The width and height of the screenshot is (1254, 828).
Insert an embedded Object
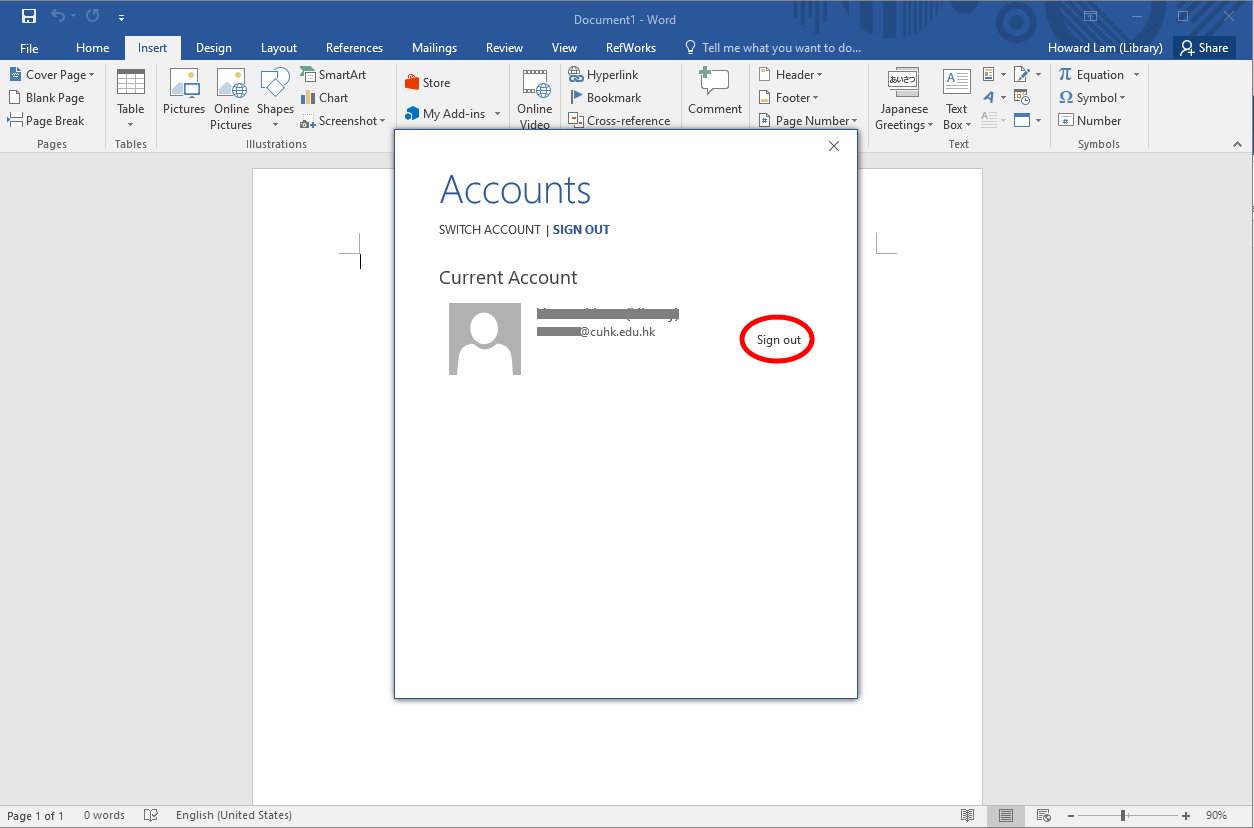click(x=1027, y=121)
